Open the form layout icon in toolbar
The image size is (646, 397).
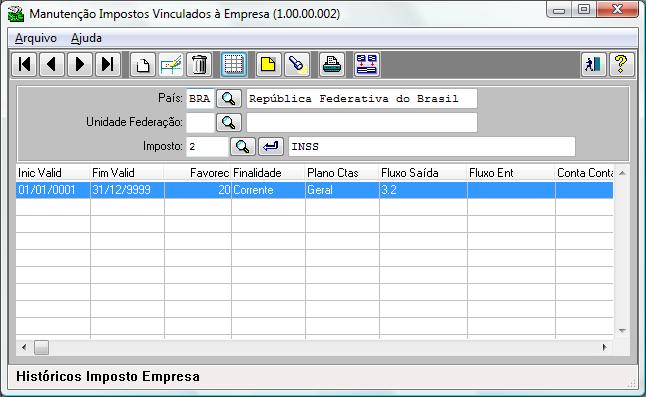click(x=367, y=65)
